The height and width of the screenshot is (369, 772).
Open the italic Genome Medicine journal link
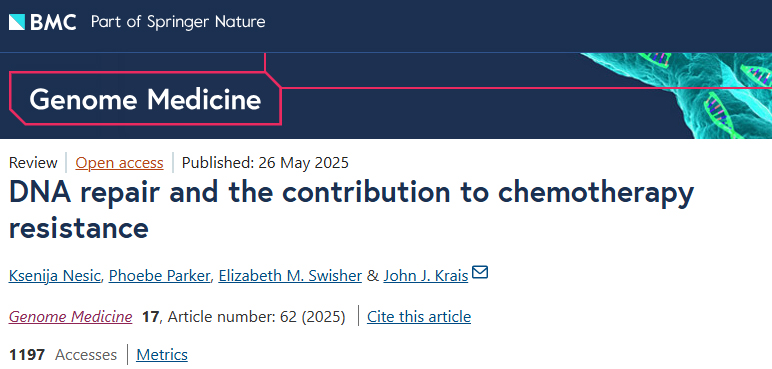[x=70, y=316]
